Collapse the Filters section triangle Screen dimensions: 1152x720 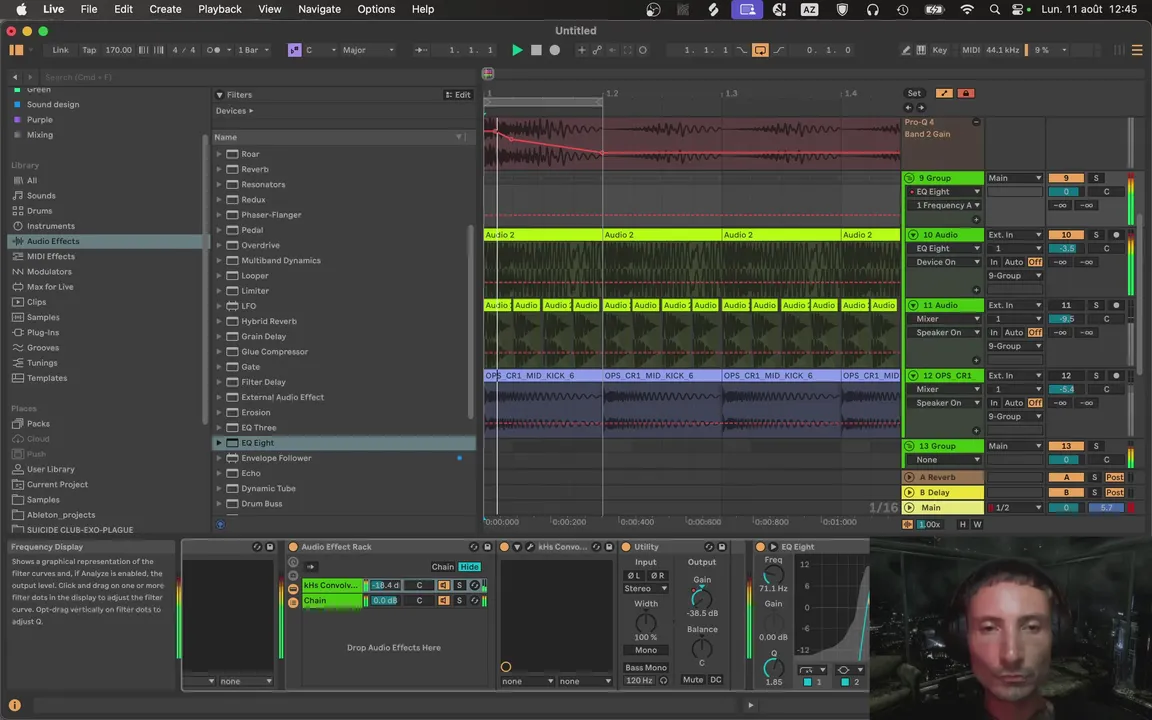coord(219,95)
